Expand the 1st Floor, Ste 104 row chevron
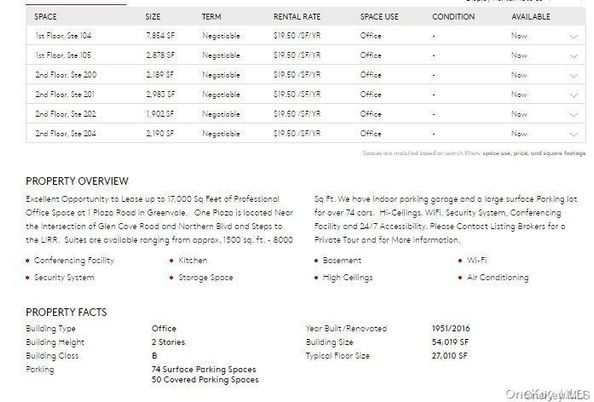The image size is (594, 402). pos(574,37)
